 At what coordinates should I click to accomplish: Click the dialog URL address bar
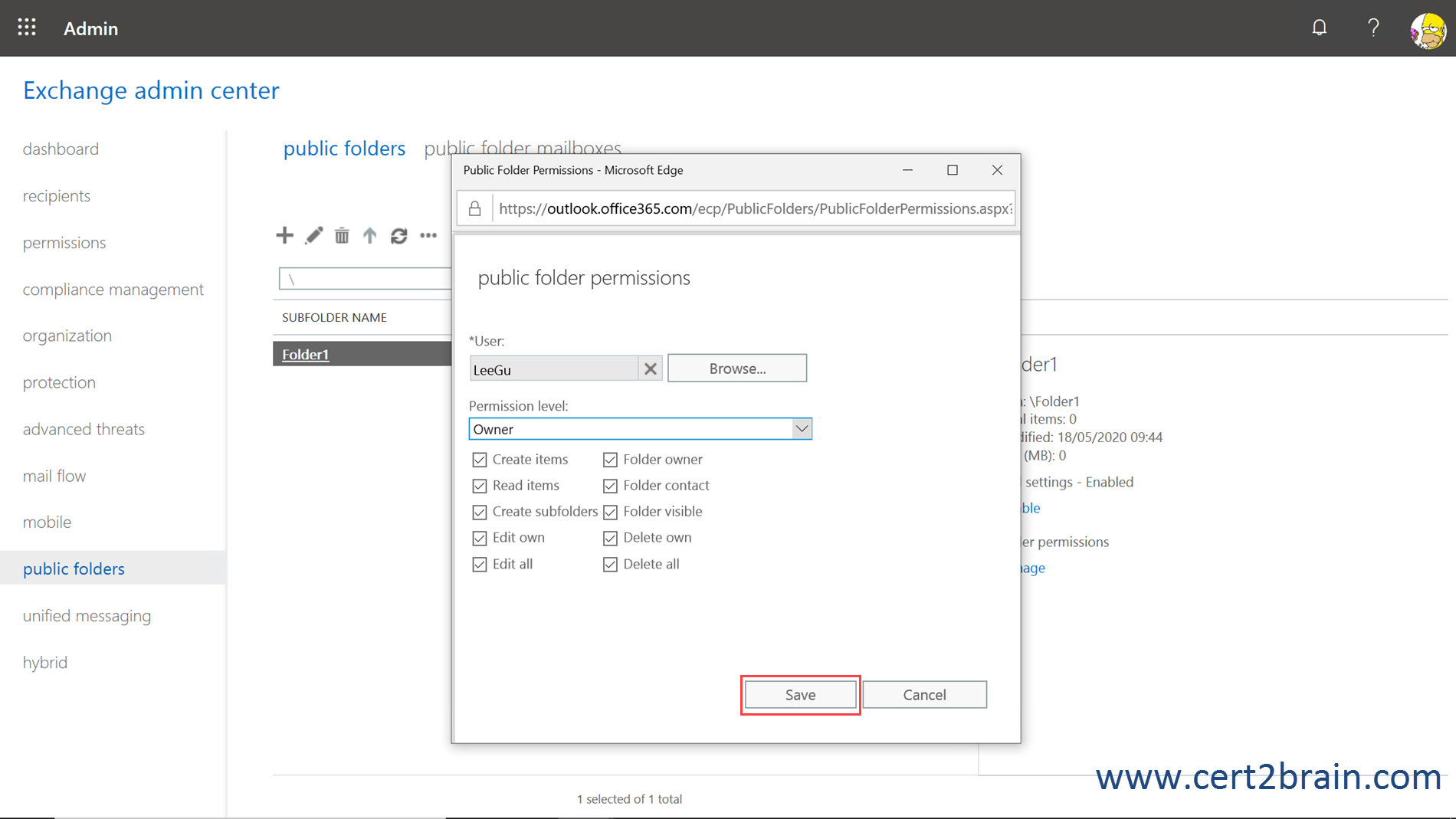point(755,208)
